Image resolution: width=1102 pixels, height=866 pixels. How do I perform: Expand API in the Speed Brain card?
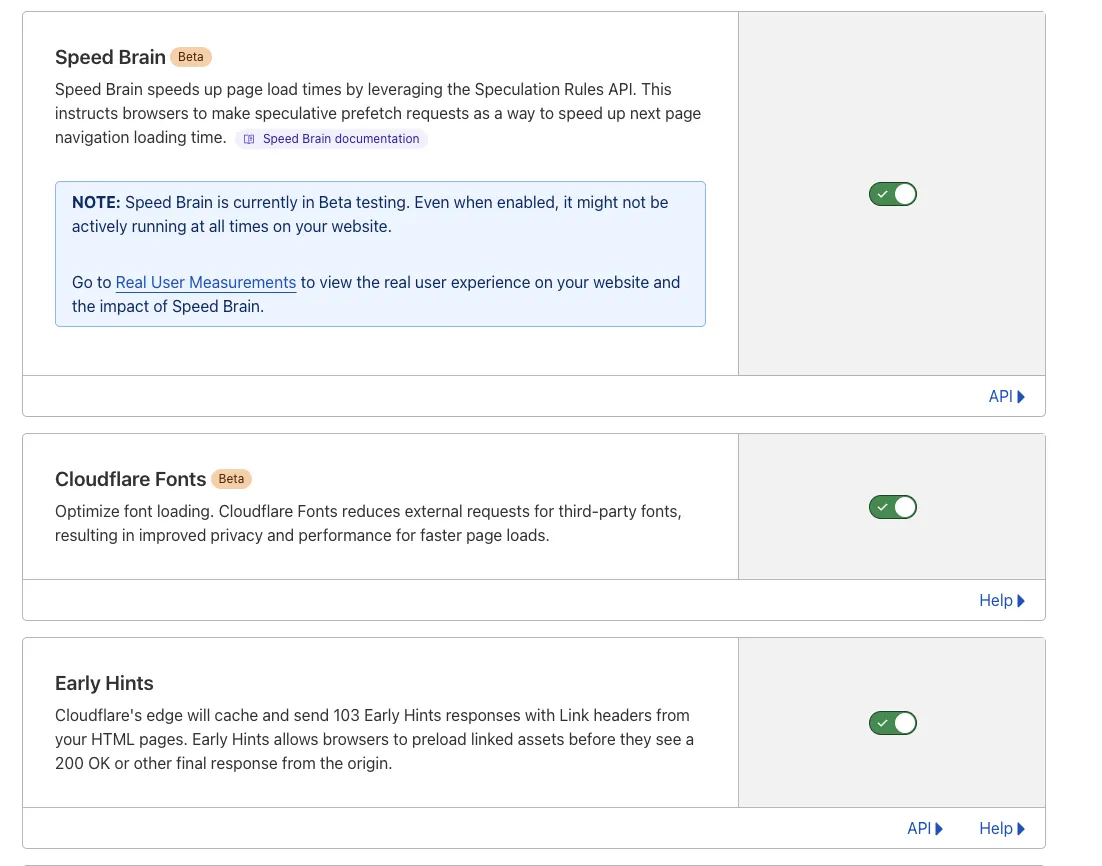tap(1006, 396)
